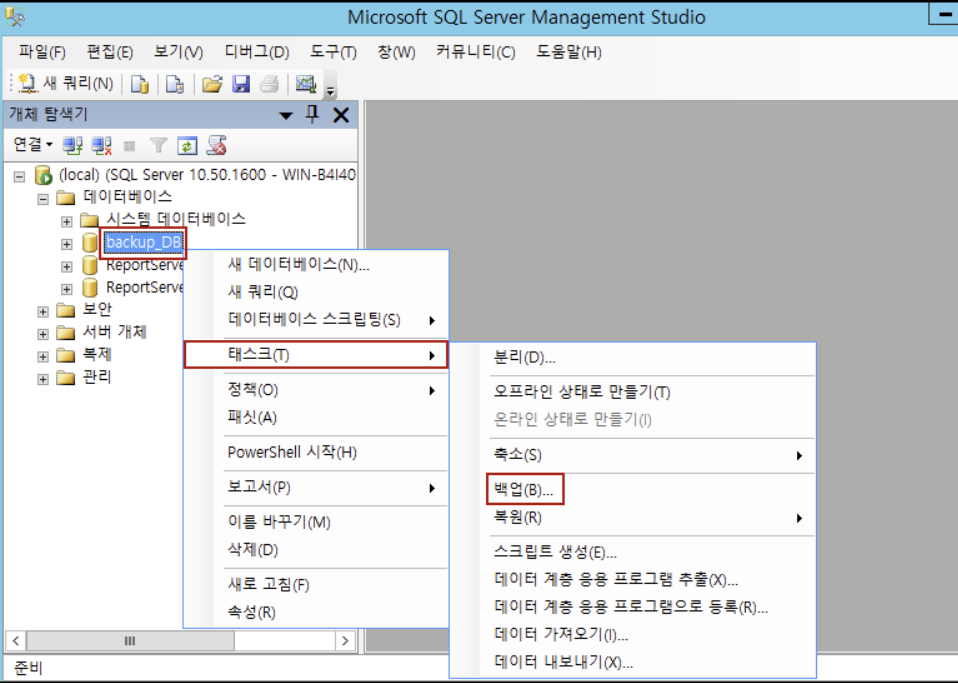Screen dimensions: 958x683
Task: Open the 커뮤니티(C) menu
Action: pyautogui.click(x=476, y=52)
